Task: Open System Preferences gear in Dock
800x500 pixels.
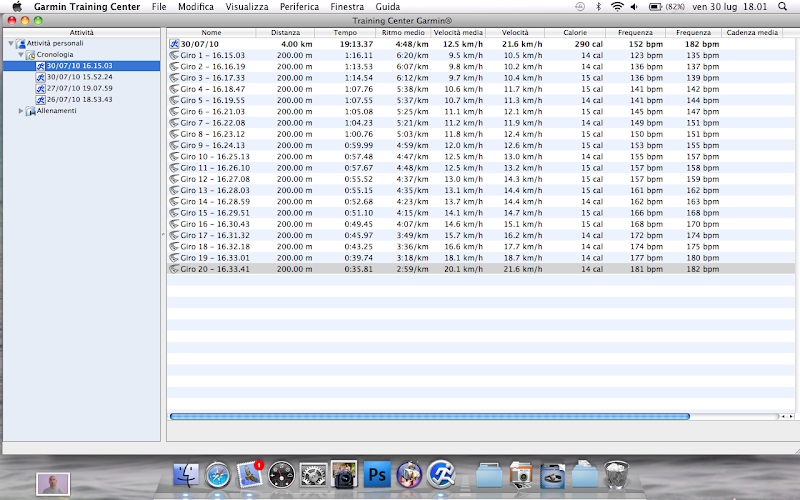Action: click(x=313, y=474)
